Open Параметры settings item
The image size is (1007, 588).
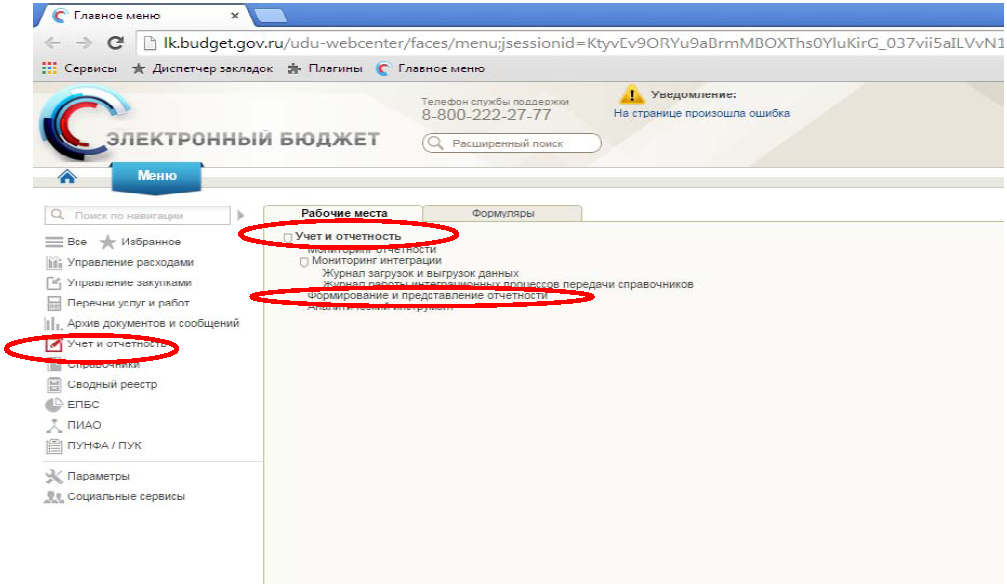(x=98, y=476)
